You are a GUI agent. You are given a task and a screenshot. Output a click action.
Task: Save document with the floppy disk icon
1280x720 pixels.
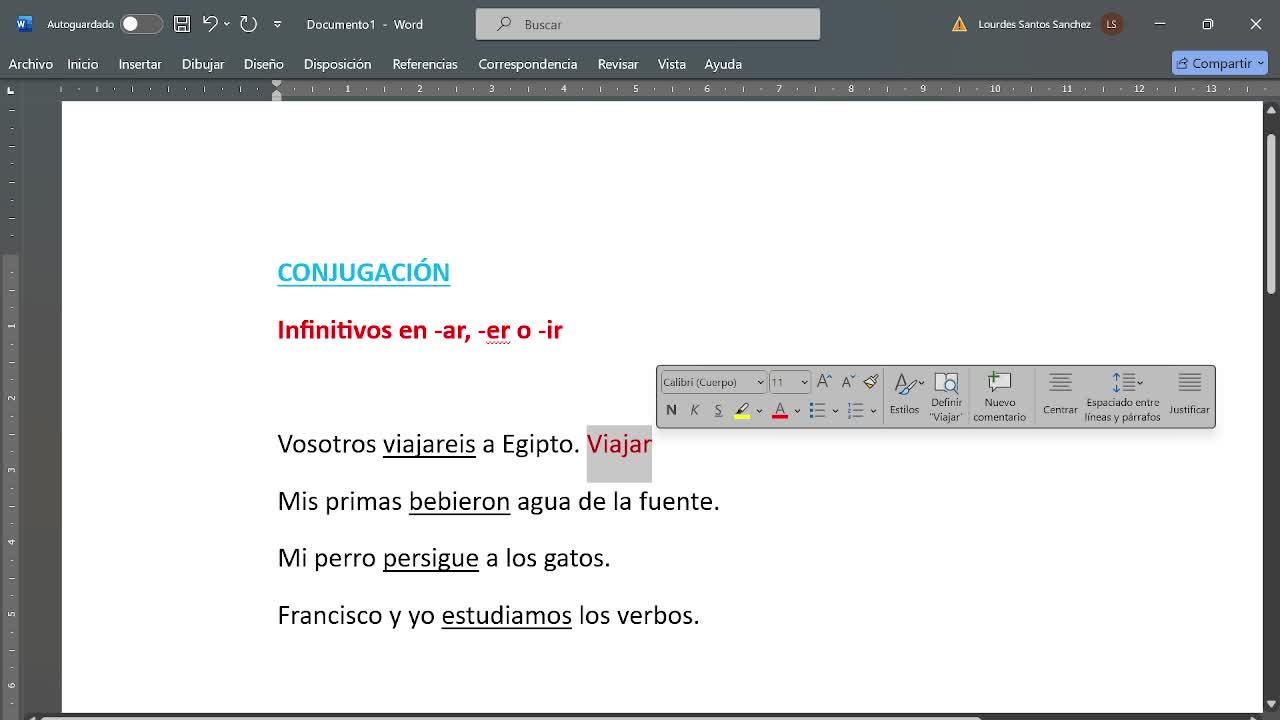pyautogui.click(x=181, y=24)
